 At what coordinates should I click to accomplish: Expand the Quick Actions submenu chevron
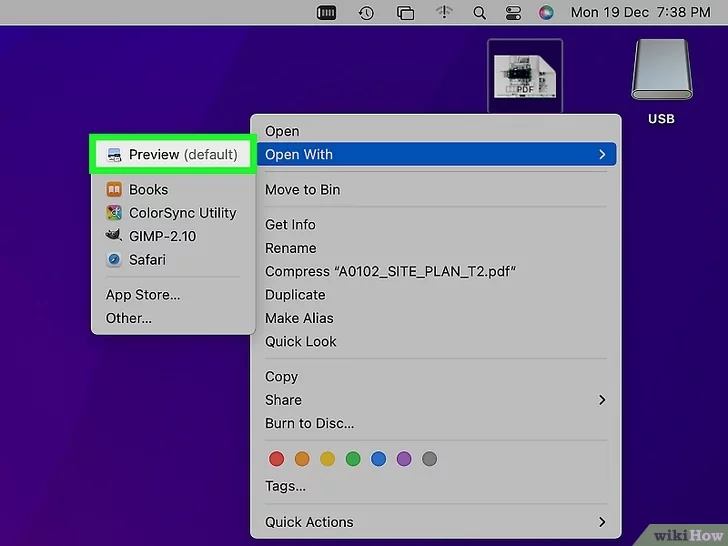point(602,522)
